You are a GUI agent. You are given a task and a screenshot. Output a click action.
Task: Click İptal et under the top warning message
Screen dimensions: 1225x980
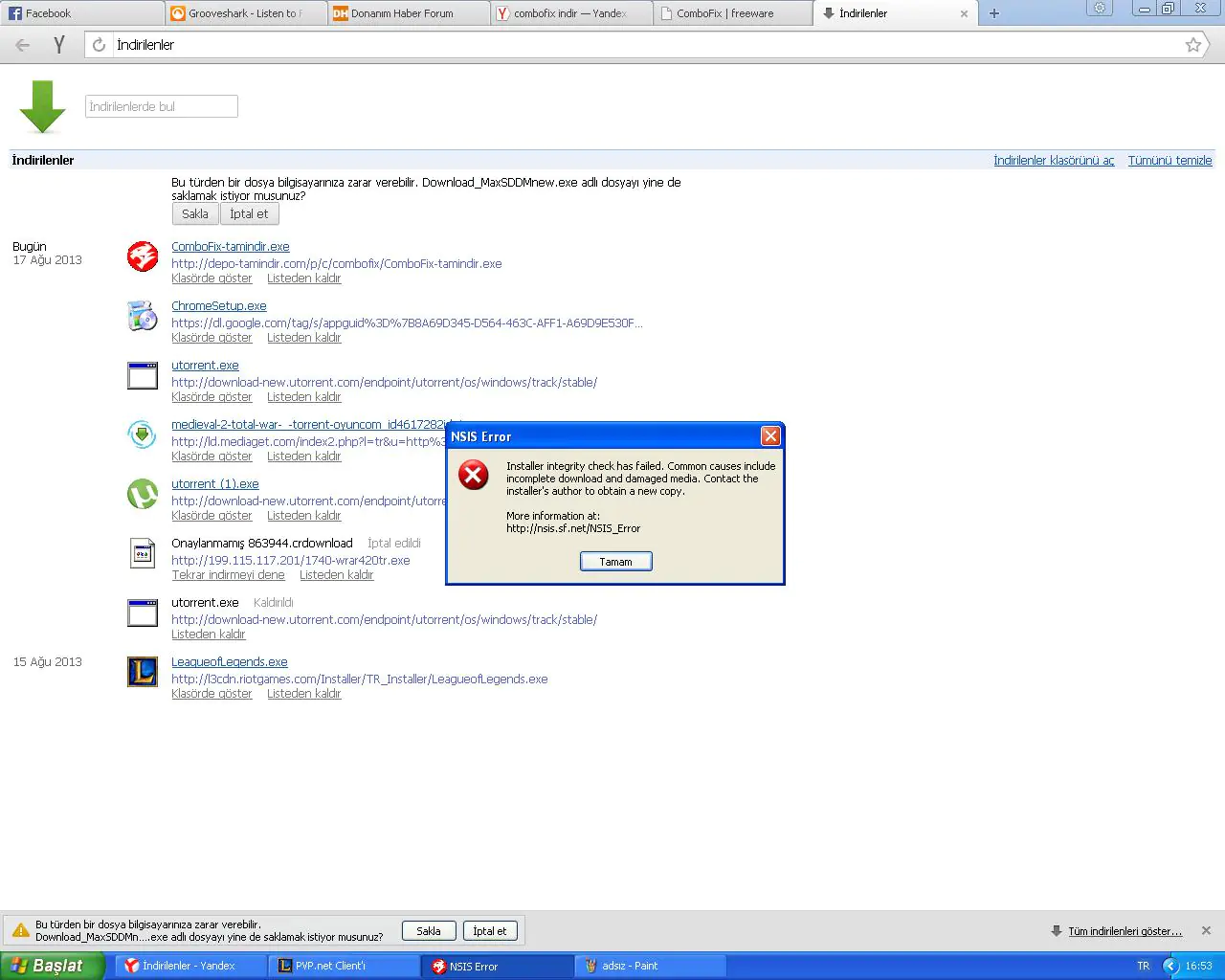[249, 214]
